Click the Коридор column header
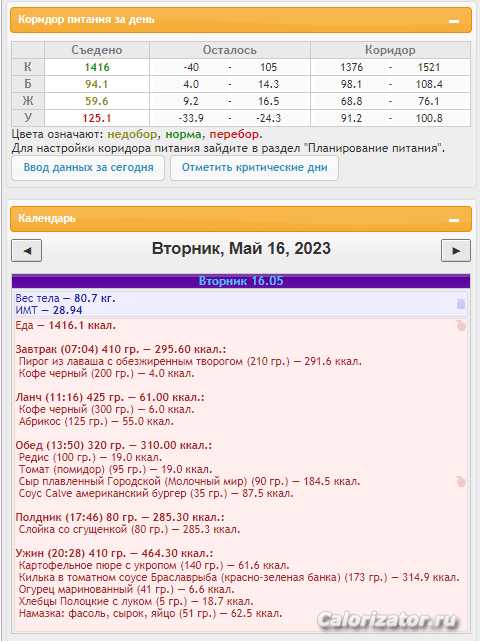This screenshot has height=641, width=480. click(x=390, y=50)
